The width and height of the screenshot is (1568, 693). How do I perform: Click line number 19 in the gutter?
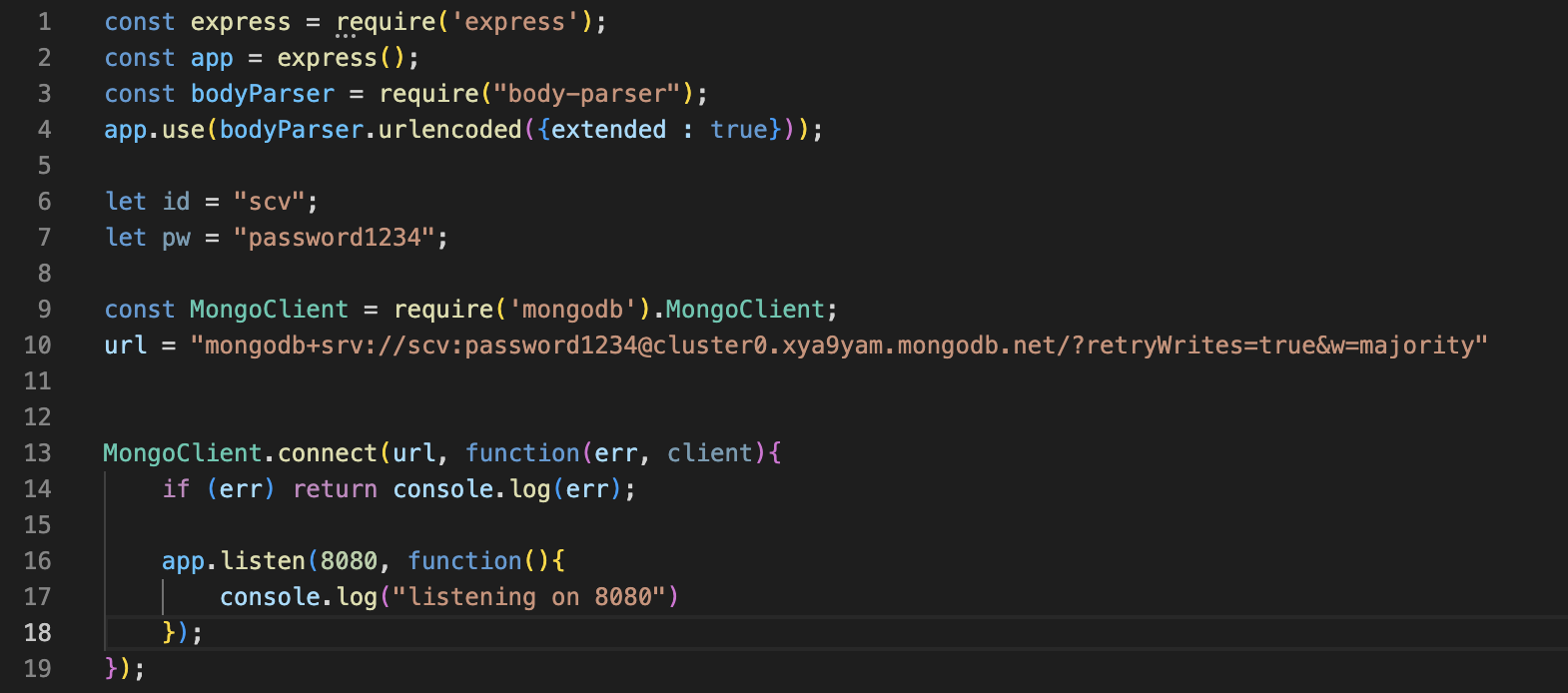tap(37, 669)
